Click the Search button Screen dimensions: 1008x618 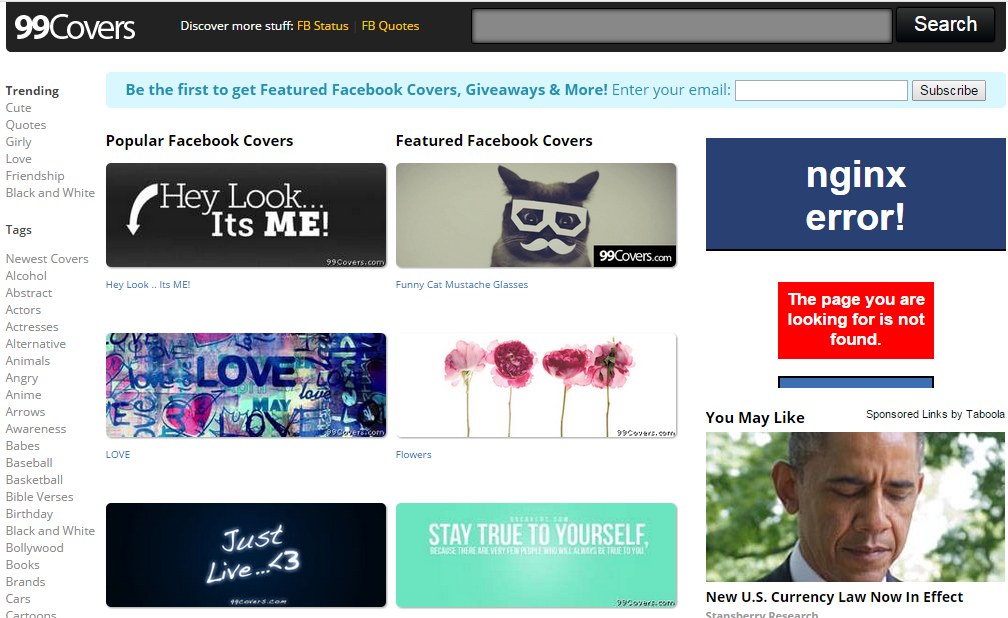pyautogui.click(x=945, y=24)
